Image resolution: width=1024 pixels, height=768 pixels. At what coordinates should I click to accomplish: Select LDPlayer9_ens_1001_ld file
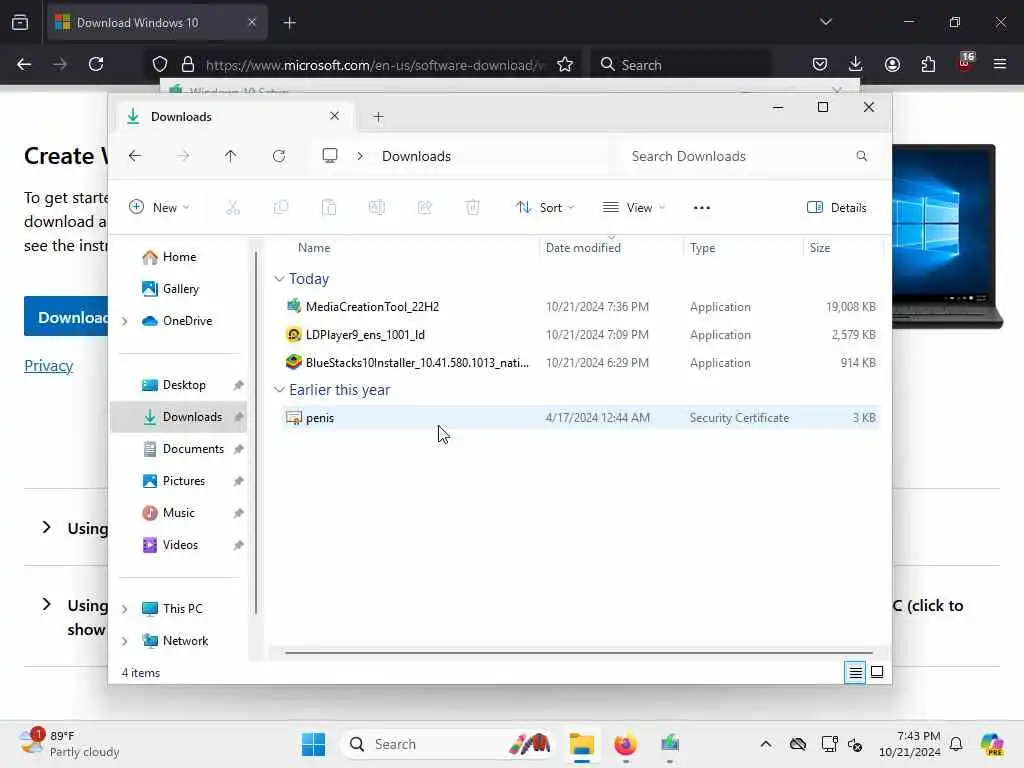tap(581, 335)
